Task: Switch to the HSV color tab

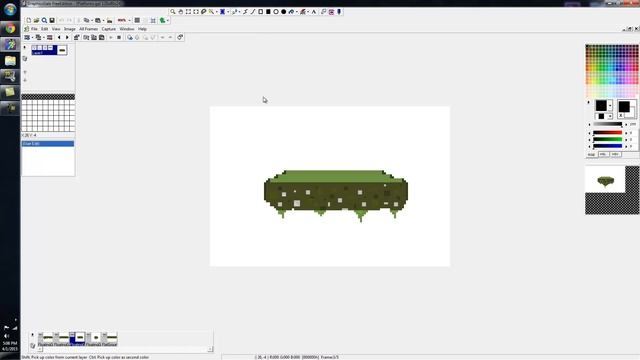Action: 616,154
